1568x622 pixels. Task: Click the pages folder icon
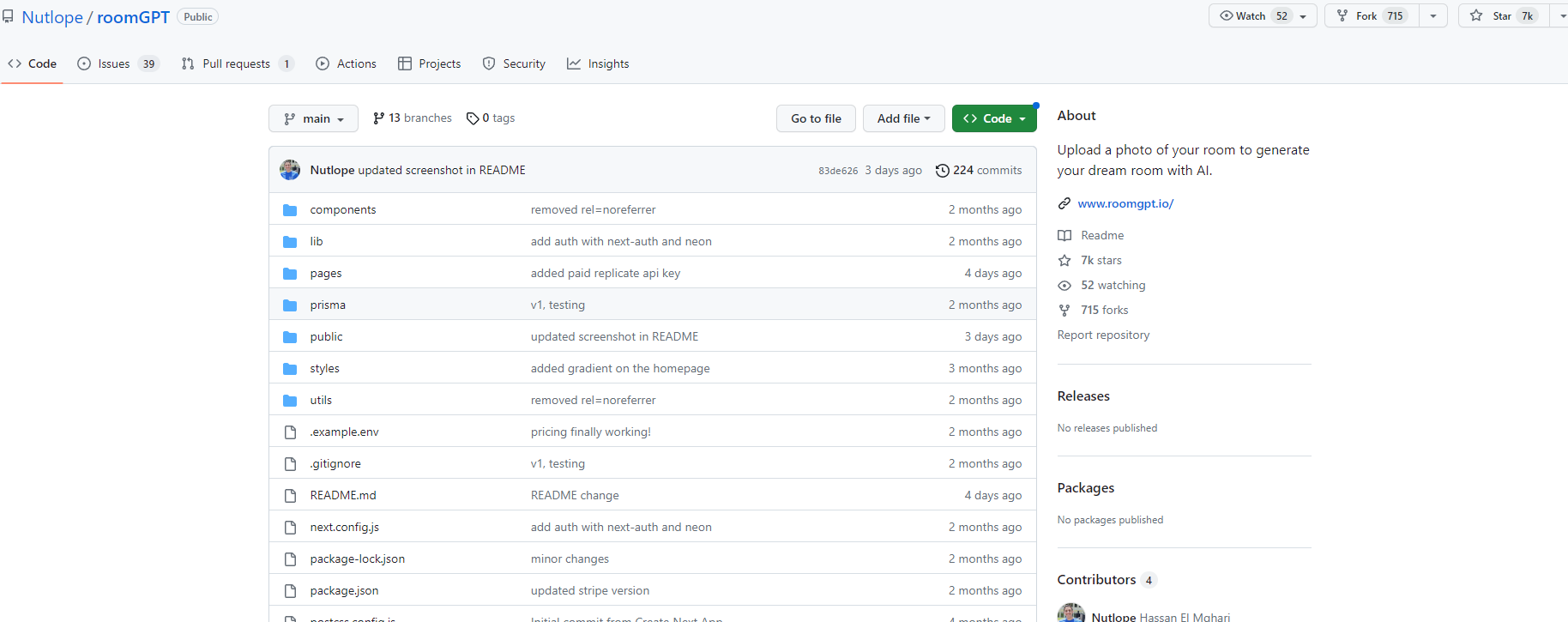(x=290, y=274)
